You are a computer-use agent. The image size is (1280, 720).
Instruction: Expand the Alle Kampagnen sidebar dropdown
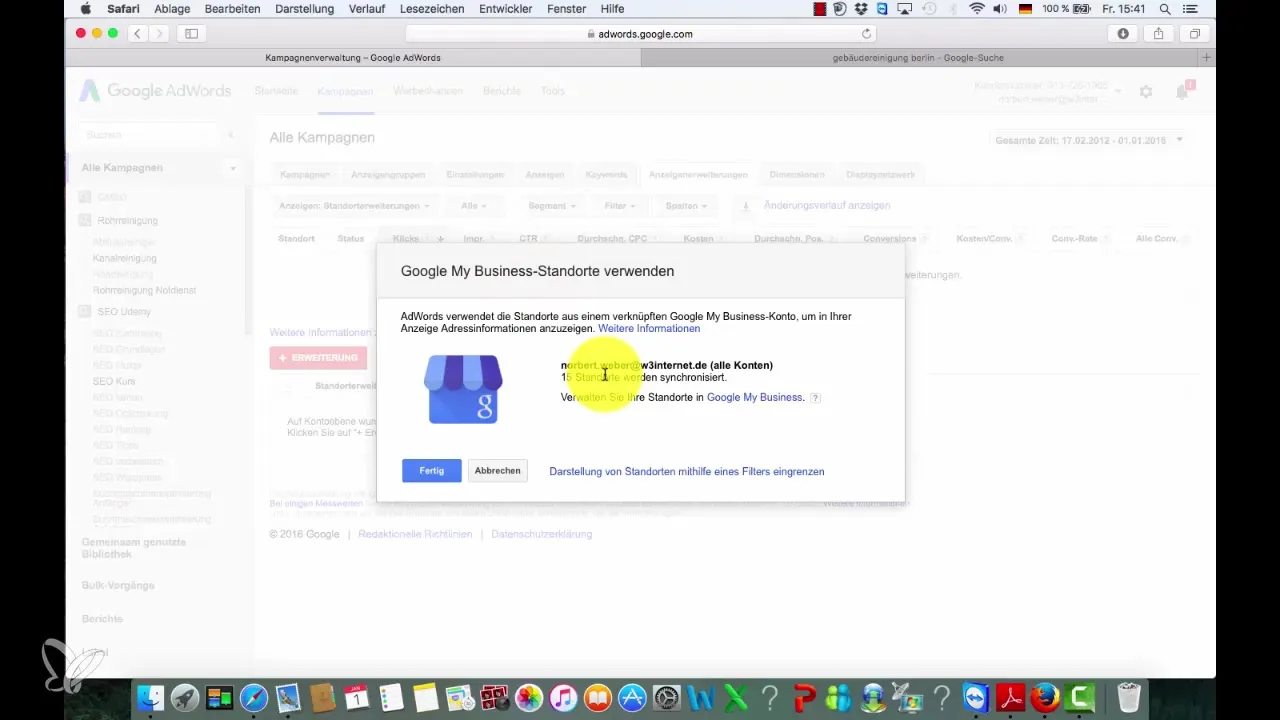click(233, 168)
